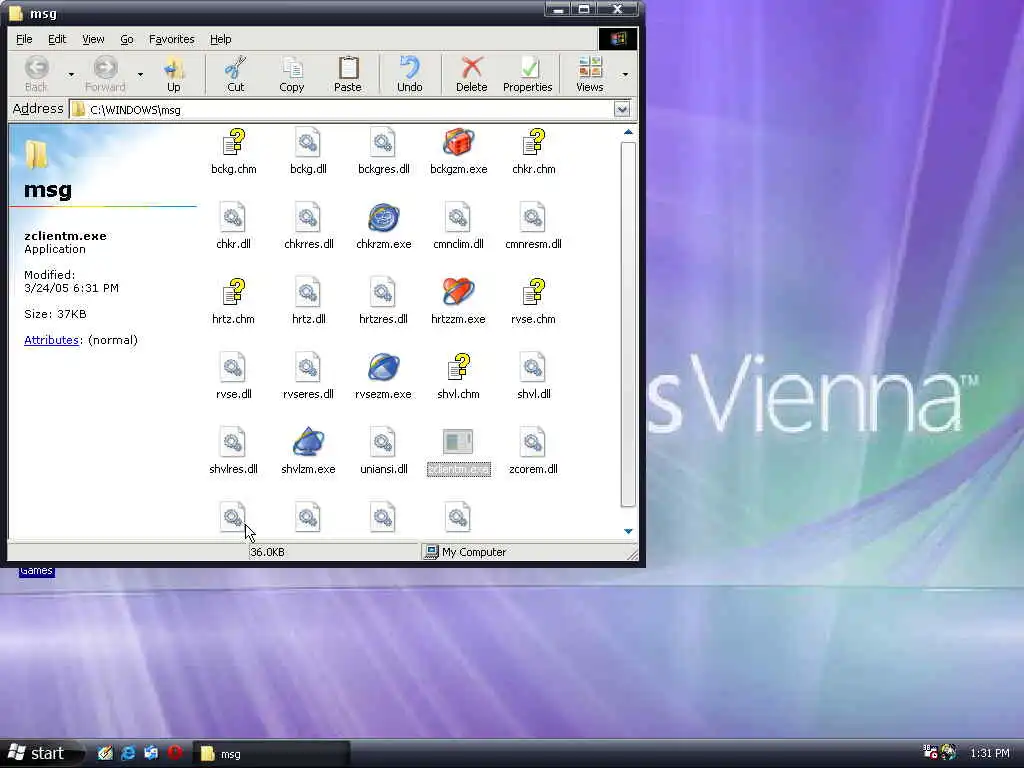
Task: Select the bckgres.dll file
Action: (383, 152)
